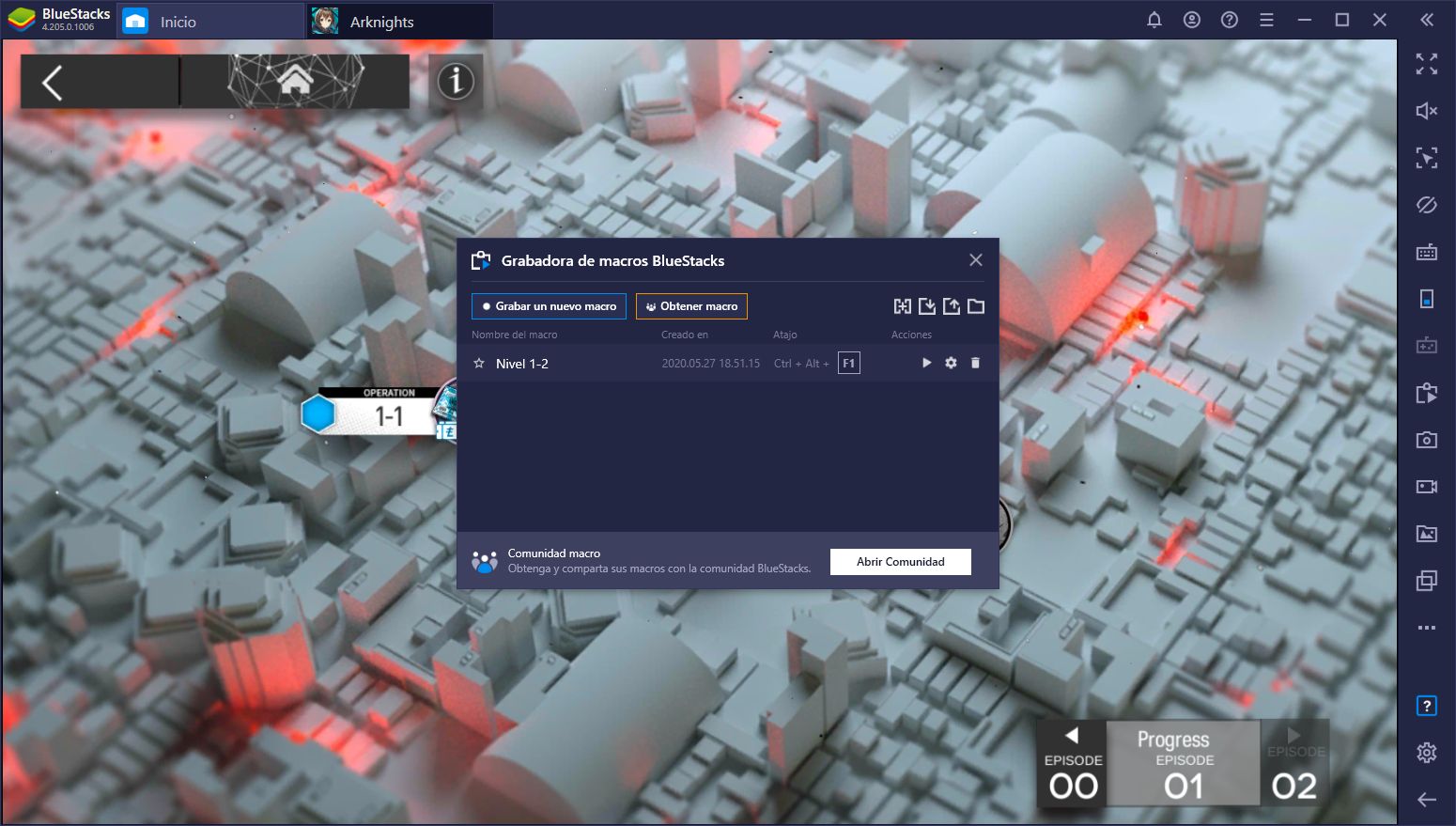The width and height of the screenshot is (1456, 826).
Task: Open the game controls sidebar icon
Action: coord(1427,346)
